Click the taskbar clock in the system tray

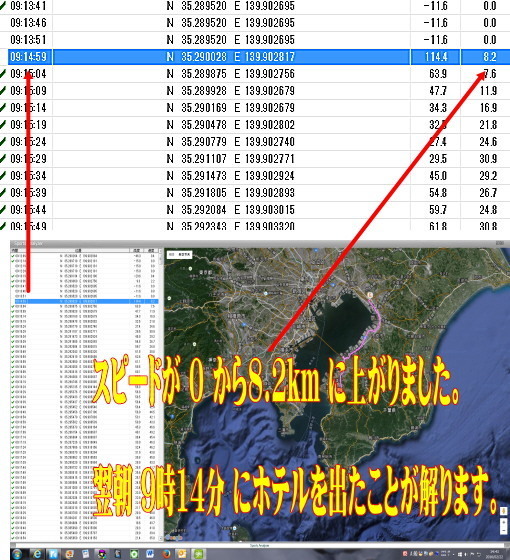point(495,554)
